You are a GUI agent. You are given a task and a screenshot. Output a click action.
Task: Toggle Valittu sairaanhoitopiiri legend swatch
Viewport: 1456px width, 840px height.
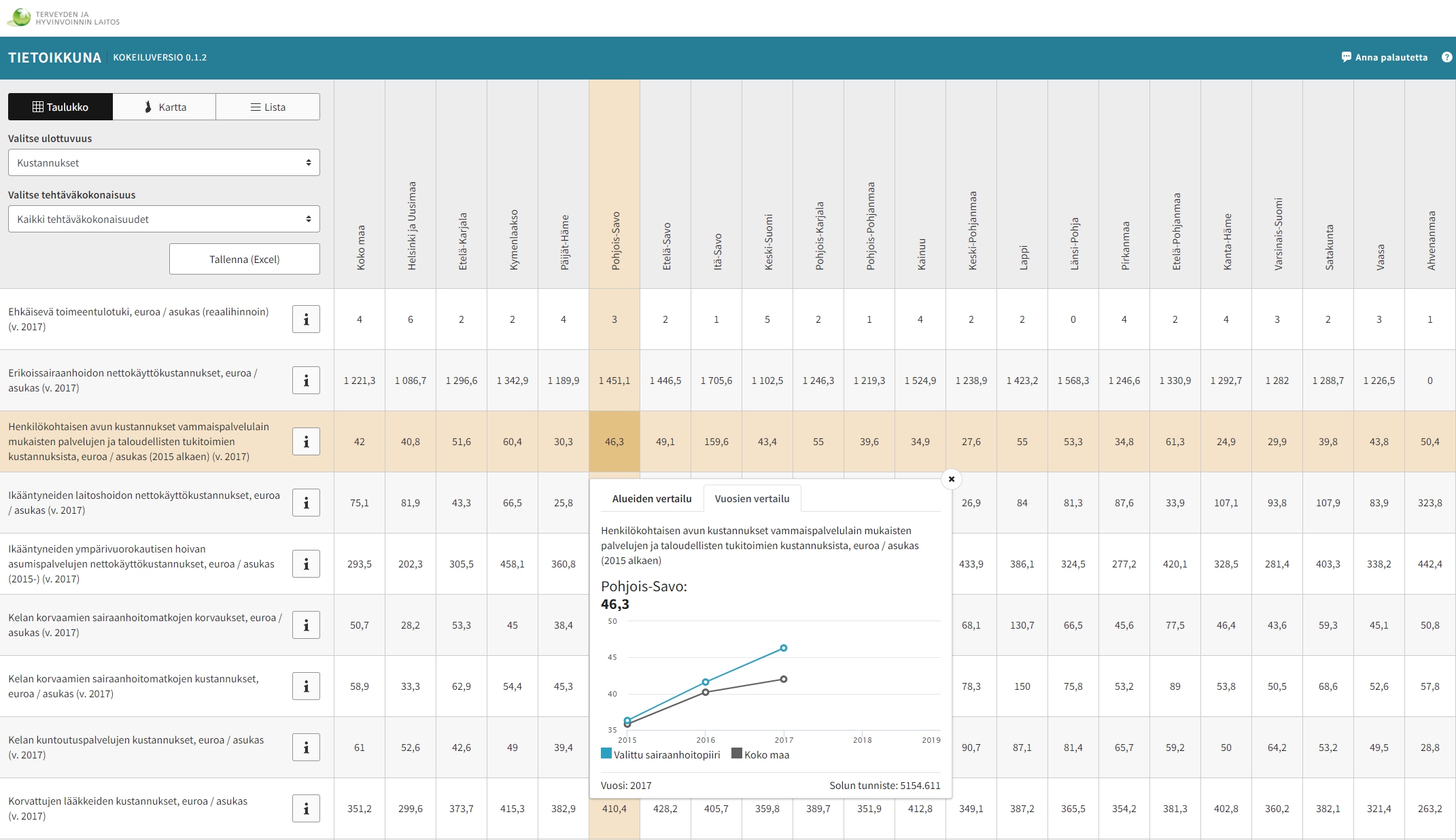(606, 754)
